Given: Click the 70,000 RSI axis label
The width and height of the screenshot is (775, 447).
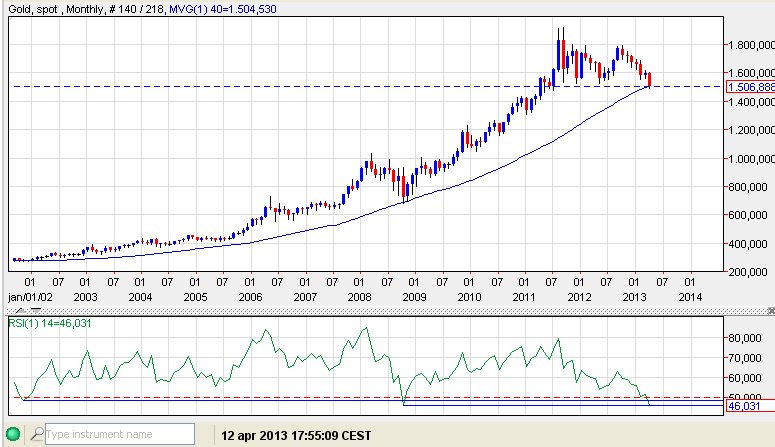Looking at the screenshot, I should [745, 358].
